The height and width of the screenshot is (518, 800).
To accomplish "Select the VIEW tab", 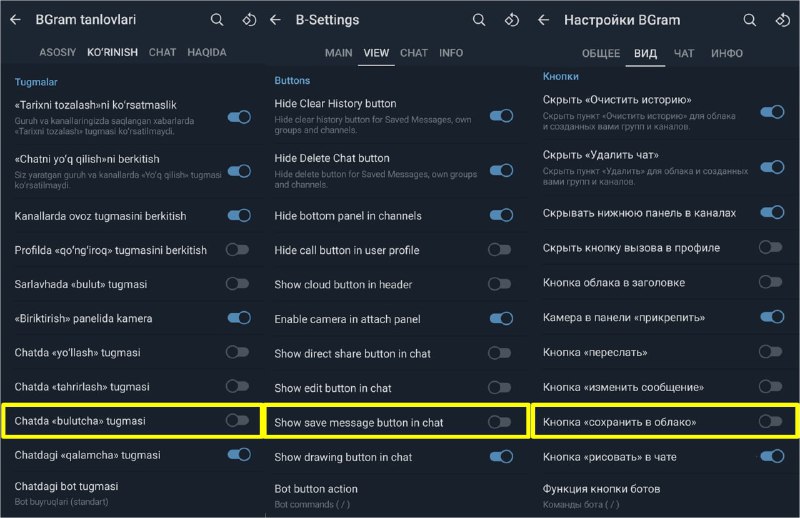I will click(x=376, y=53).
